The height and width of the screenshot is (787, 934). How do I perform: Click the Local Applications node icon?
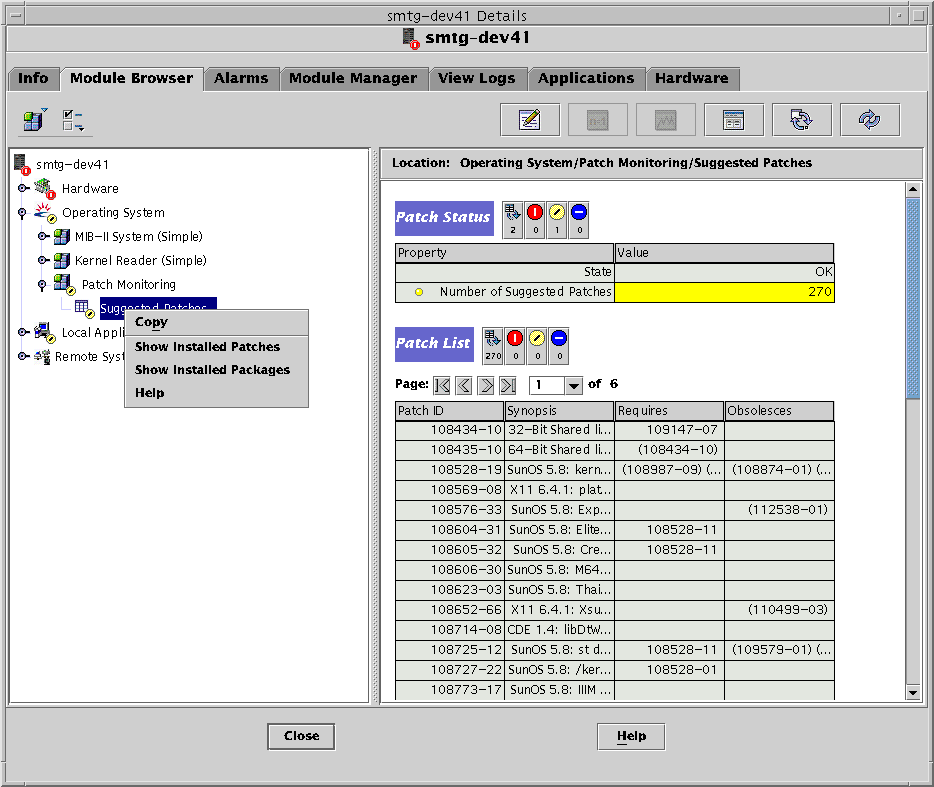coord(44,332)
